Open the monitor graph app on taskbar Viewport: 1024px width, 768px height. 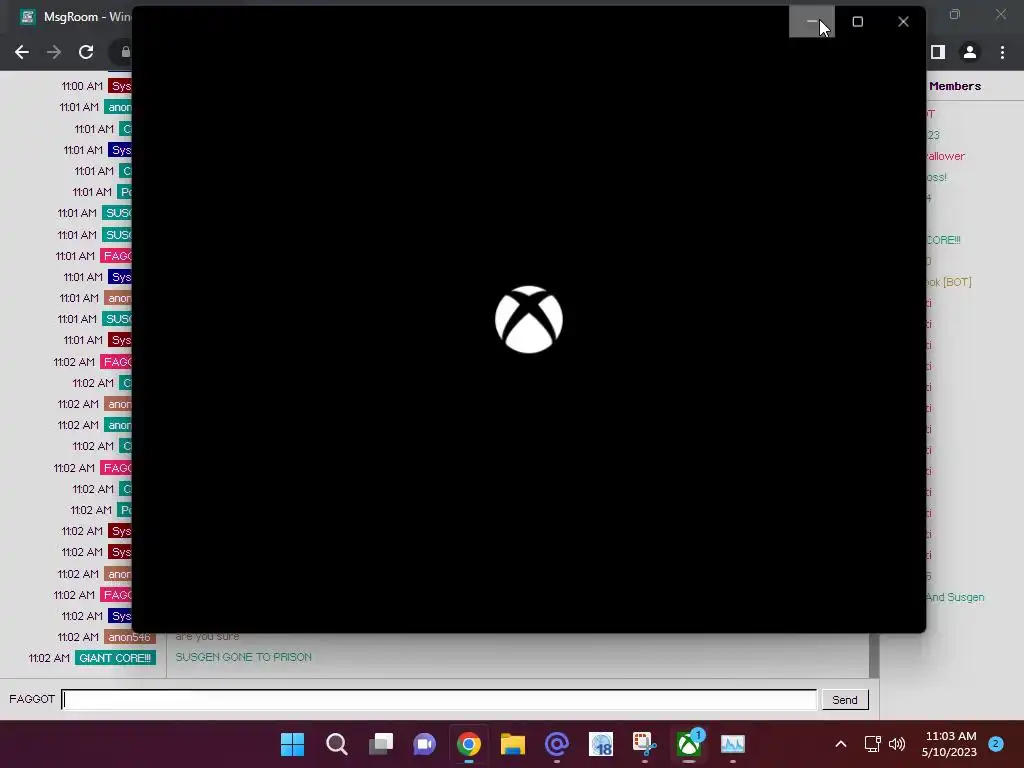click(x=733, y=744)
